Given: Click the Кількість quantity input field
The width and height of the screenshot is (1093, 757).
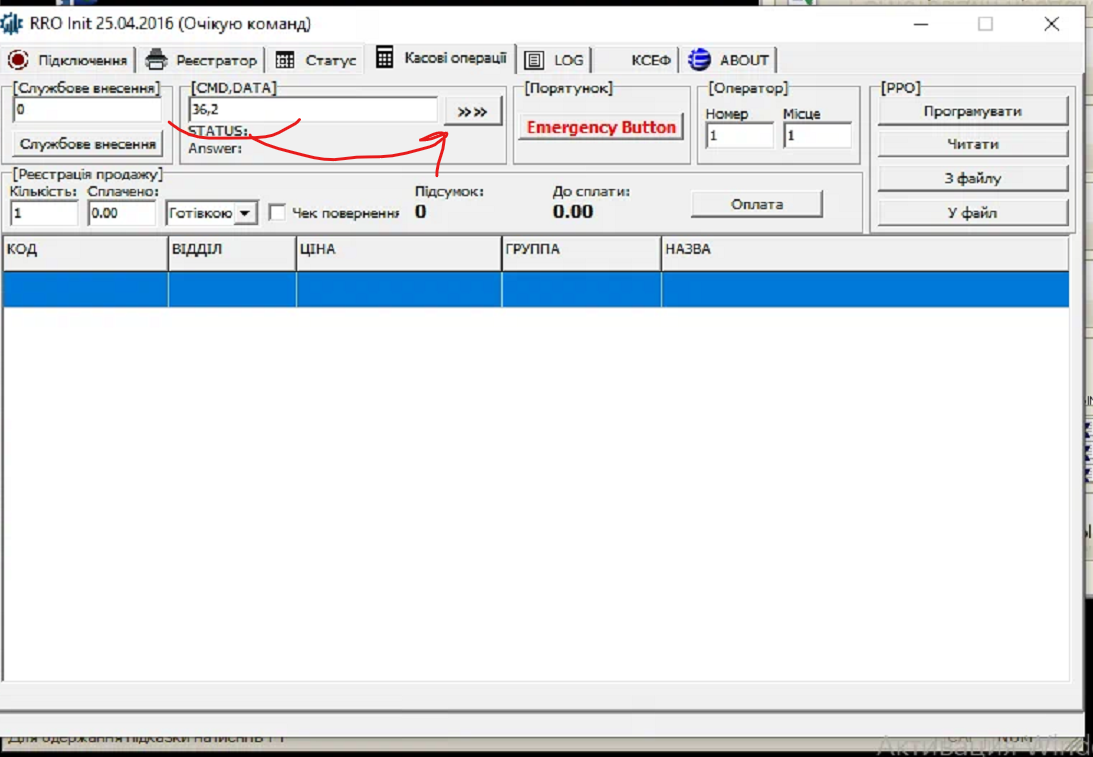Looking at the screenshot, I should pyautogui.click(x=44, y=213).
